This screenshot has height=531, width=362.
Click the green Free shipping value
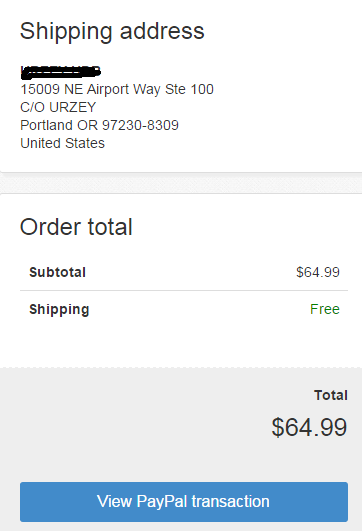324,309
